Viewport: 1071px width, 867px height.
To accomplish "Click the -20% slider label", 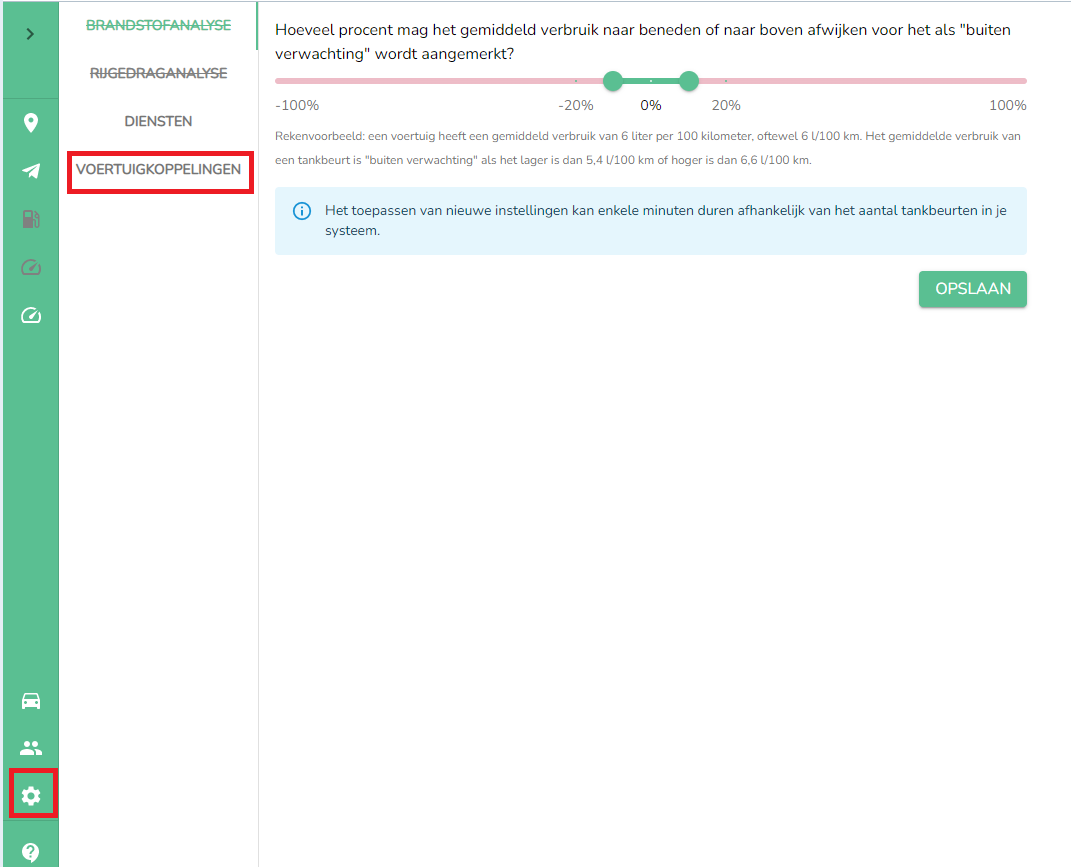I will point(576,105).
